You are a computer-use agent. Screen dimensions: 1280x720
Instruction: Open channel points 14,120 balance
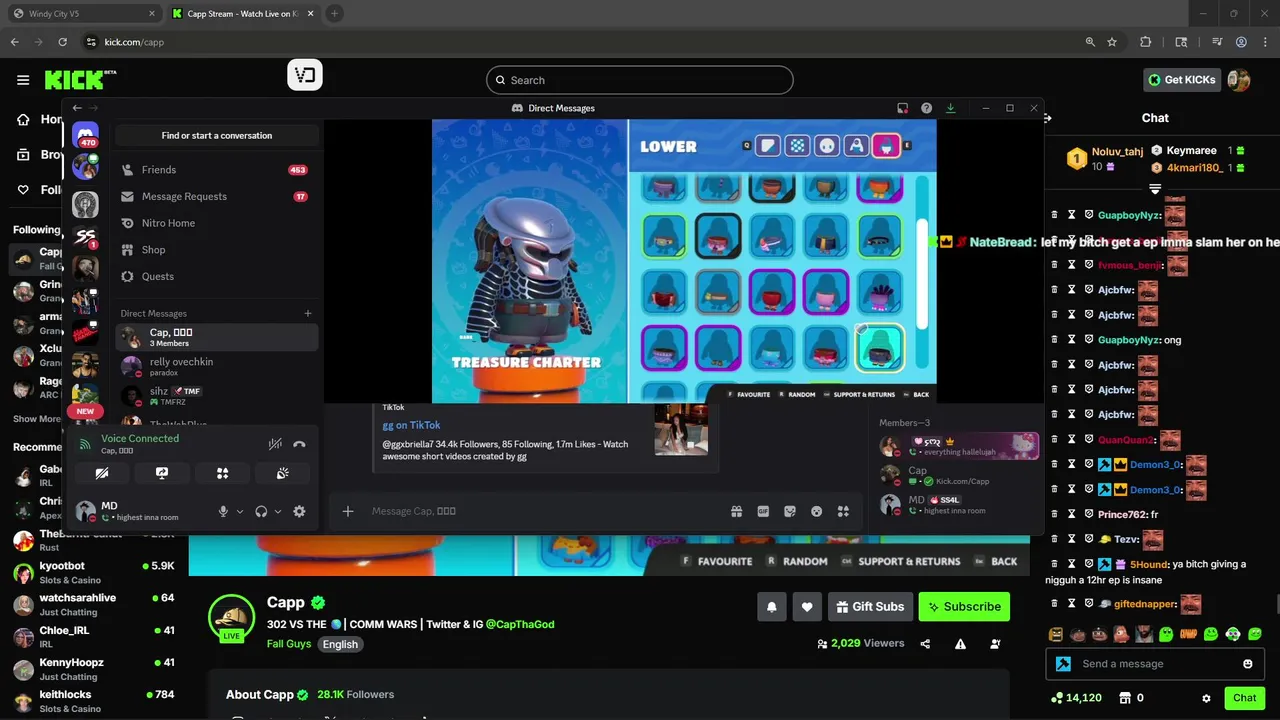[1076, 698]
